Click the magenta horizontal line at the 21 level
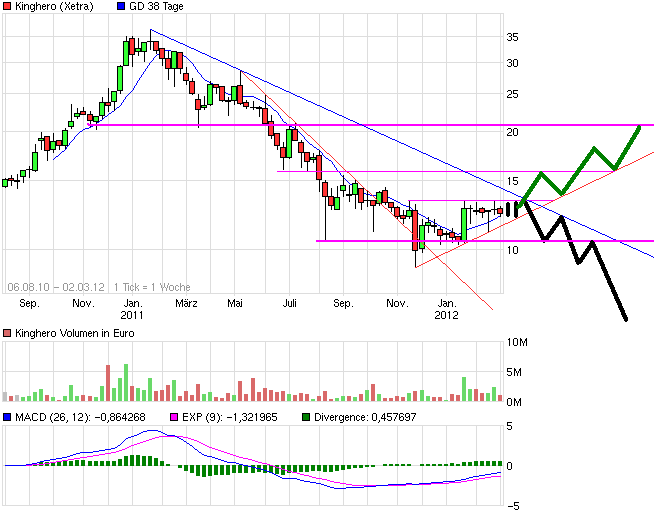Screen dimensions: 654x514 tap(370, 125)
